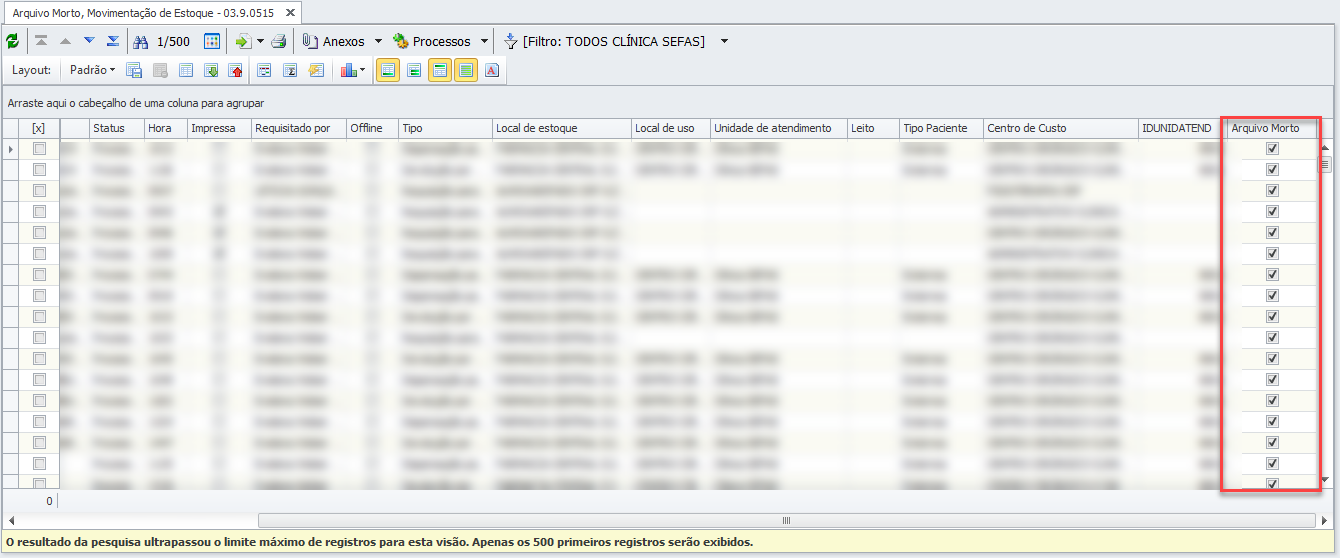Click the horizontal scrollbar right arrow
This screenshot has width=1340, height=558.
1325,520
